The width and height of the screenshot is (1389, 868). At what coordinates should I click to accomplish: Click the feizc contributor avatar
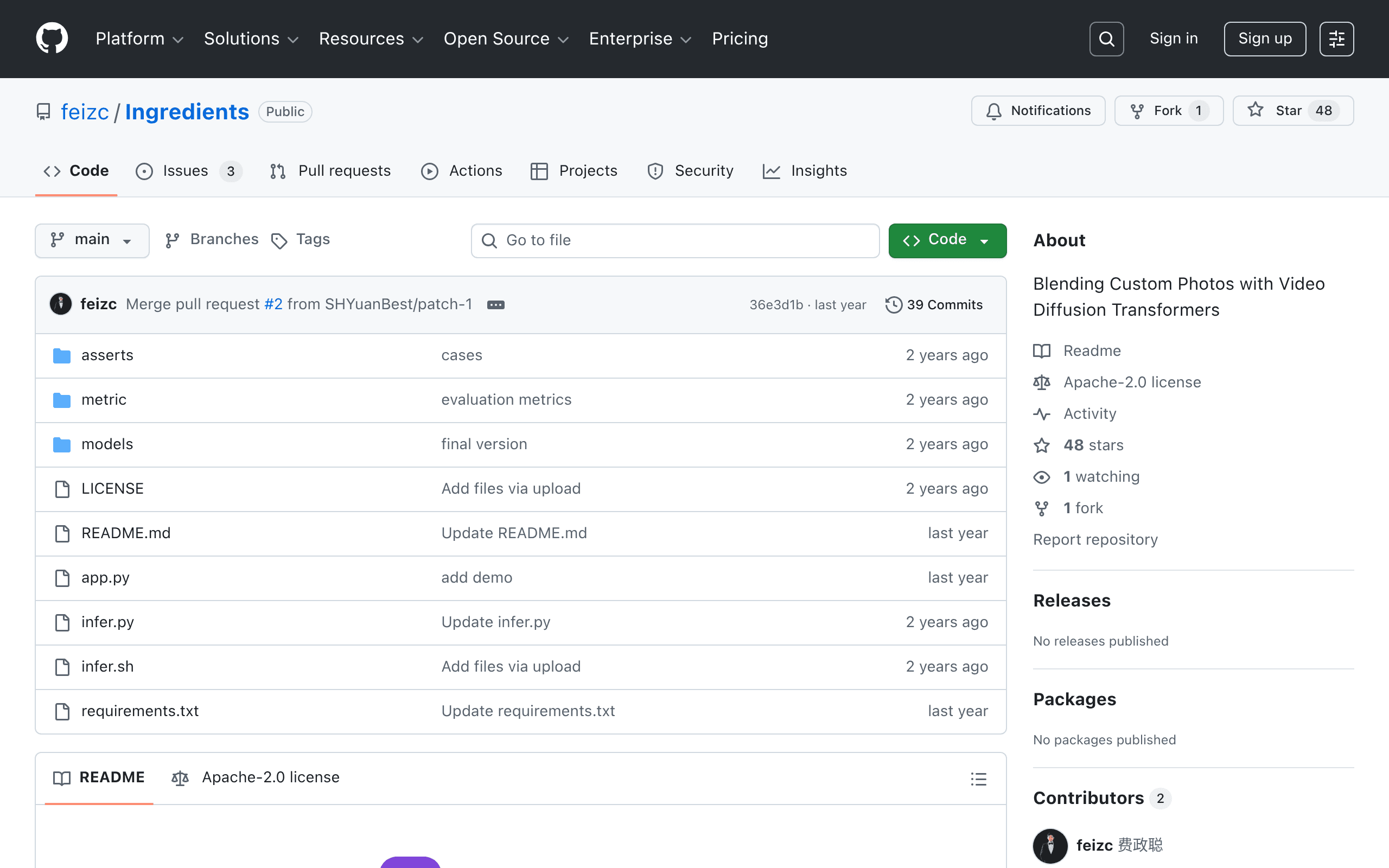1050,846
